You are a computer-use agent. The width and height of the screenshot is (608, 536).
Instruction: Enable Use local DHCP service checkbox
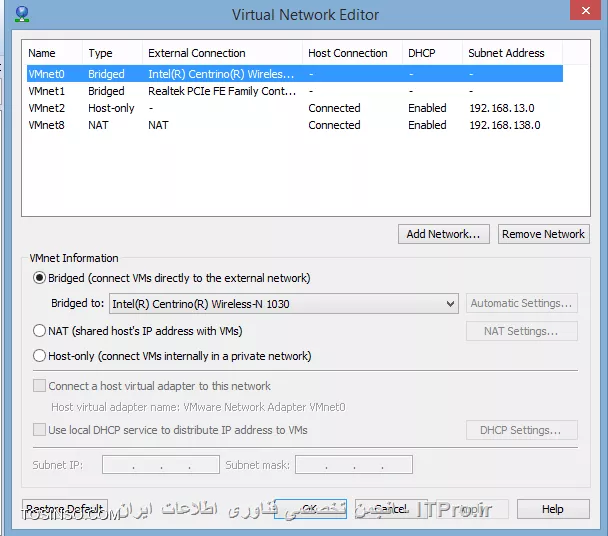(x=39, y=430)
